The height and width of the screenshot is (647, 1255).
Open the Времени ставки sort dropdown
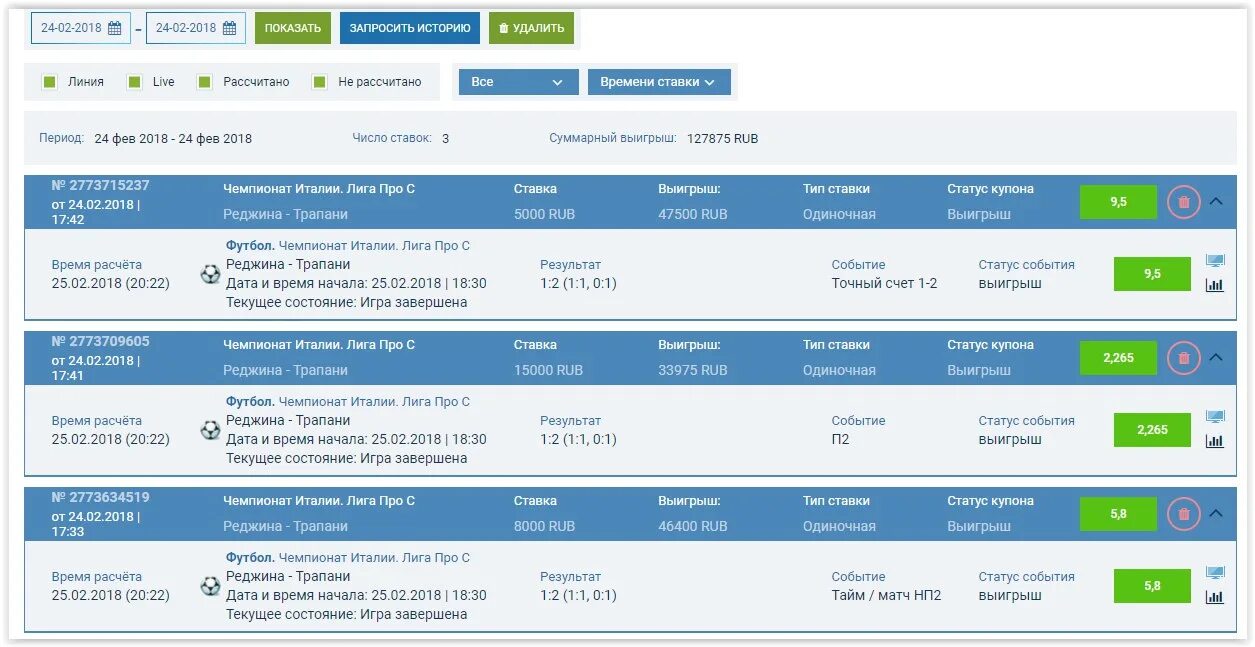click(x=659, y=82)
